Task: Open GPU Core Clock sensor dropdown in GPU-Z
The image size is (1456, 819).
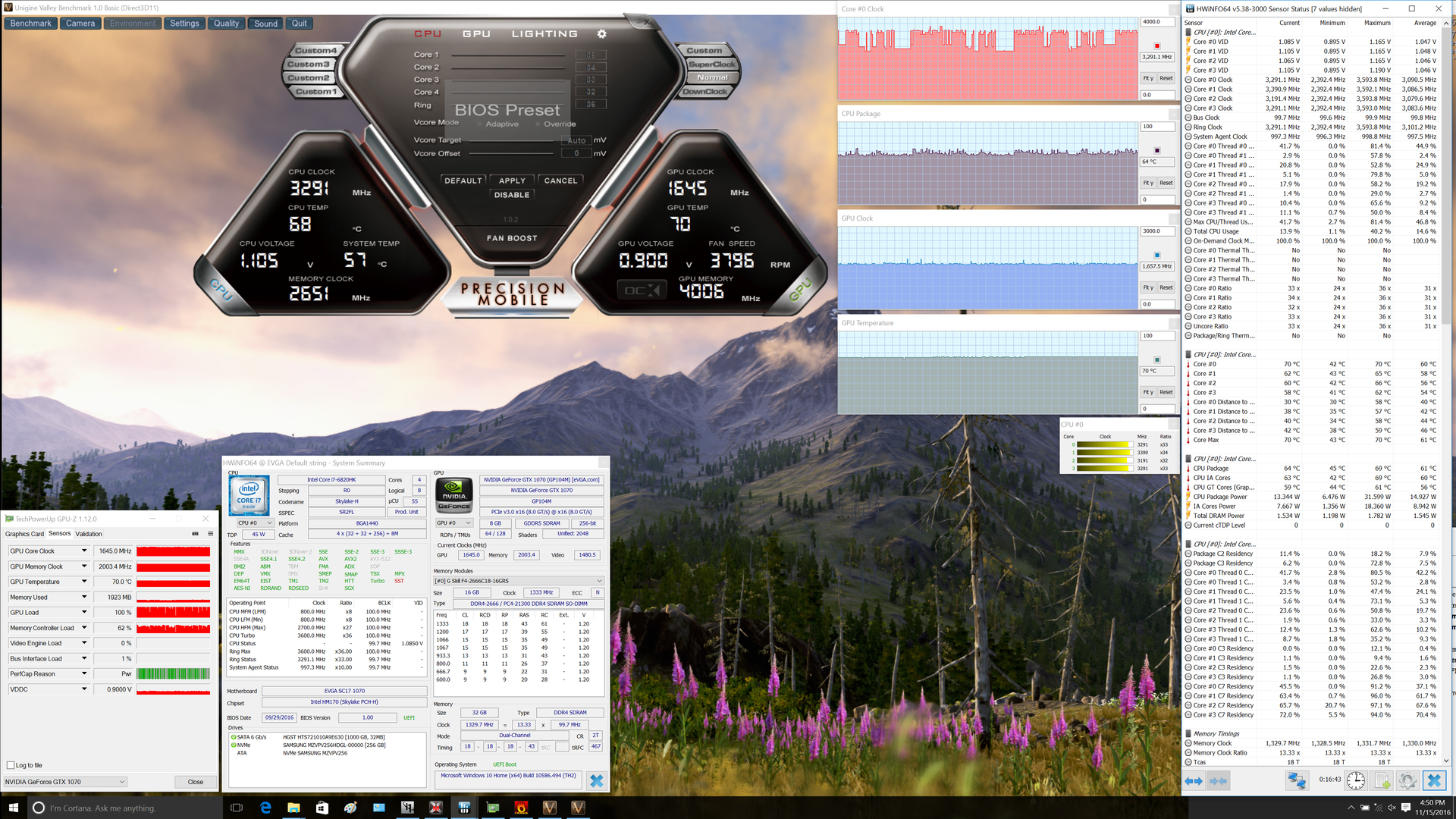Action: click(84, 551)
